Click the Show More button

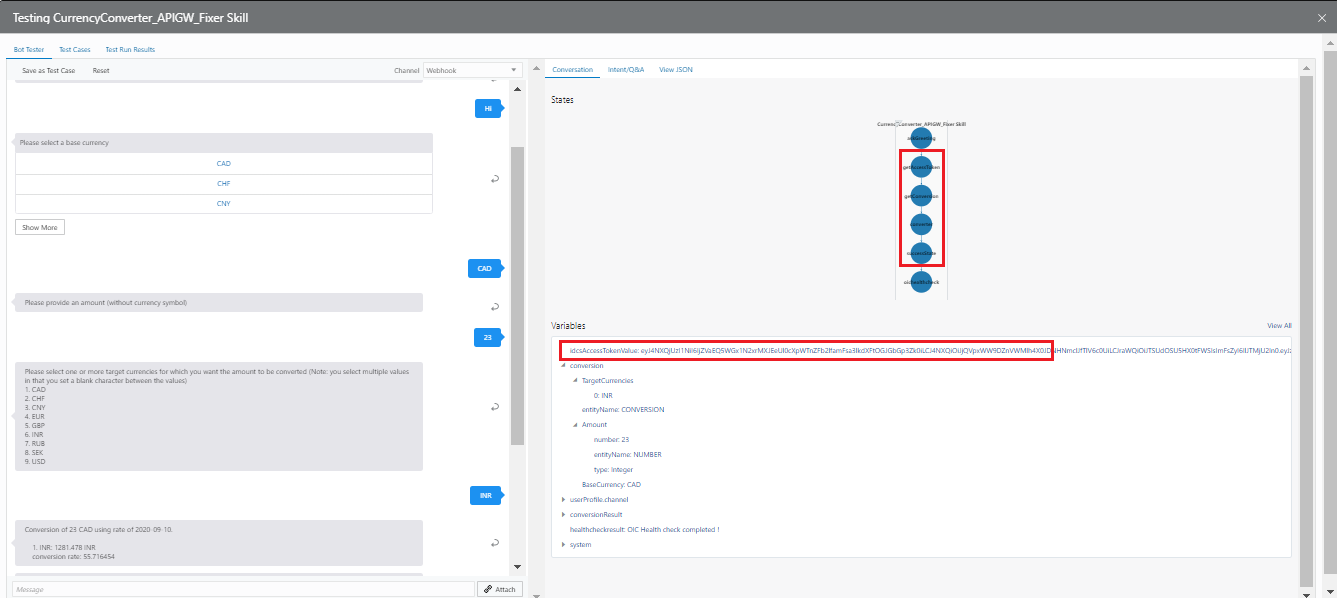coord(40,228)
